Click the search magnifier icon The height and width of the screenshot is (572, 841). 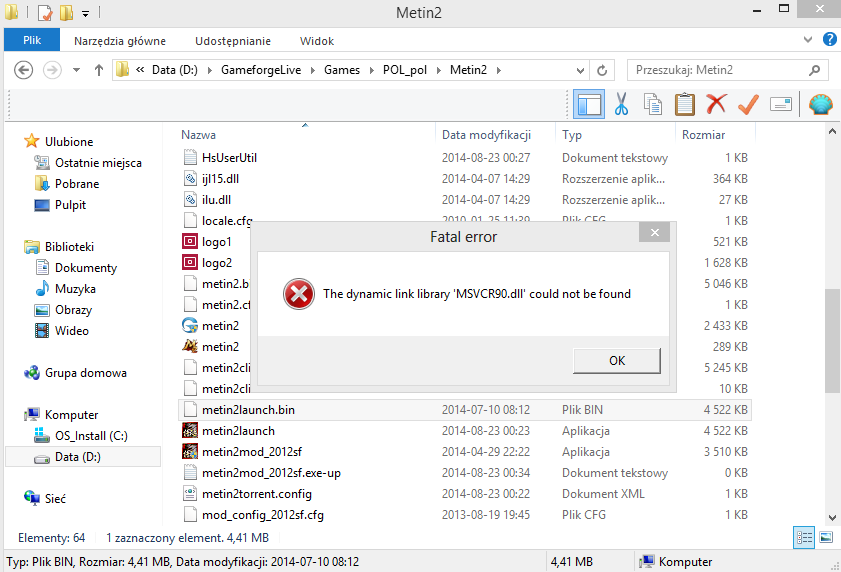(x=815, y=70)
